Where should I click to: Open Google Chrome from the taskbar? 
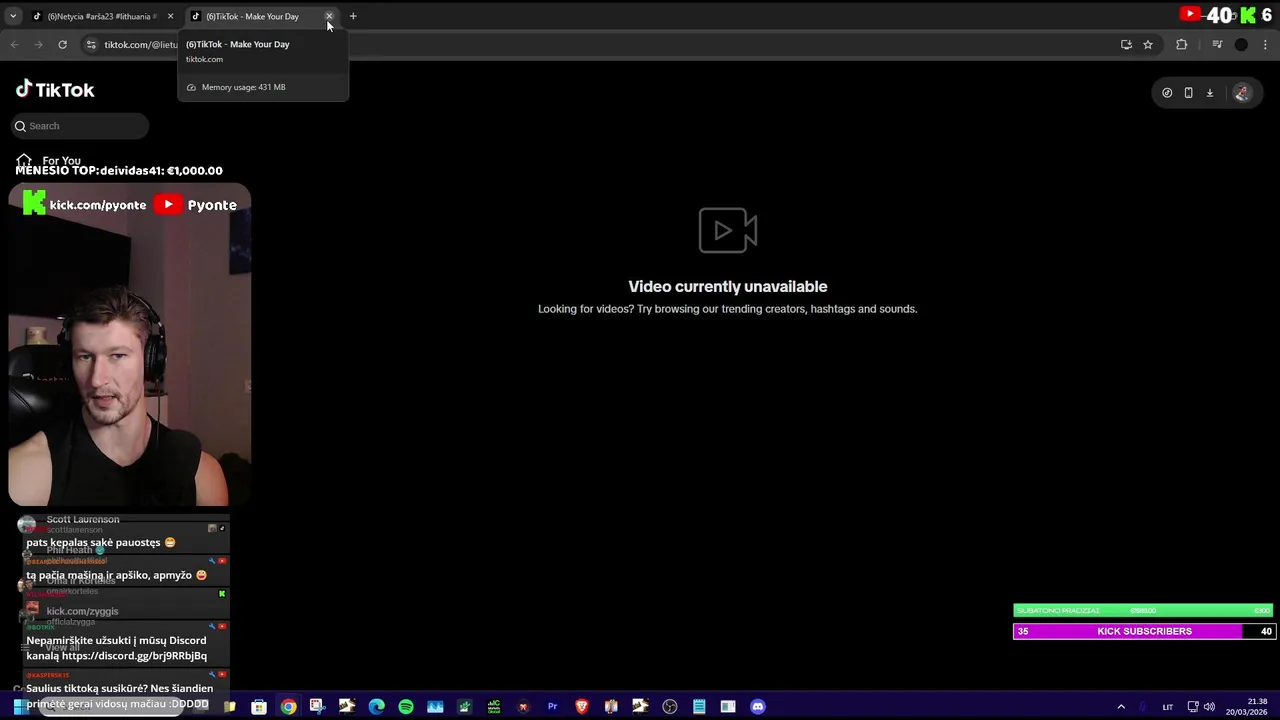288,707
